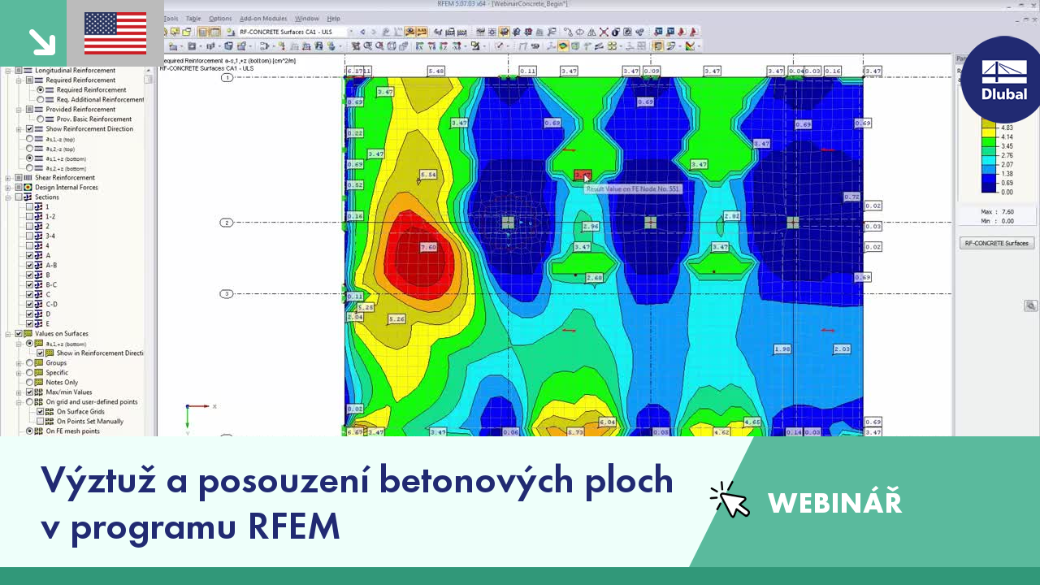Click the small icon below RF-CONCRETE Surfaces button

click(x=1030, y=306)
